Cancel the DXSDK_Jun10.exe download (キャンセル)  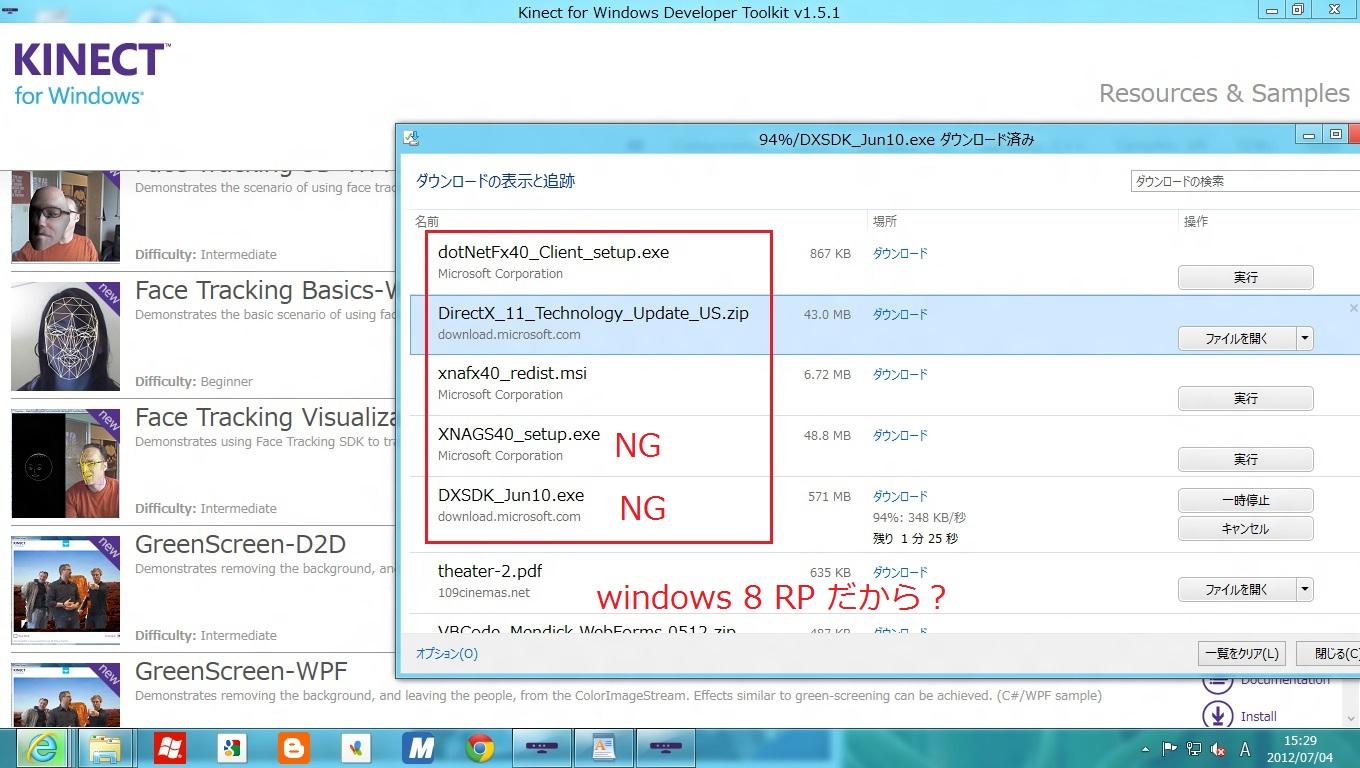pyautogui.click(x=1245, y=529)
